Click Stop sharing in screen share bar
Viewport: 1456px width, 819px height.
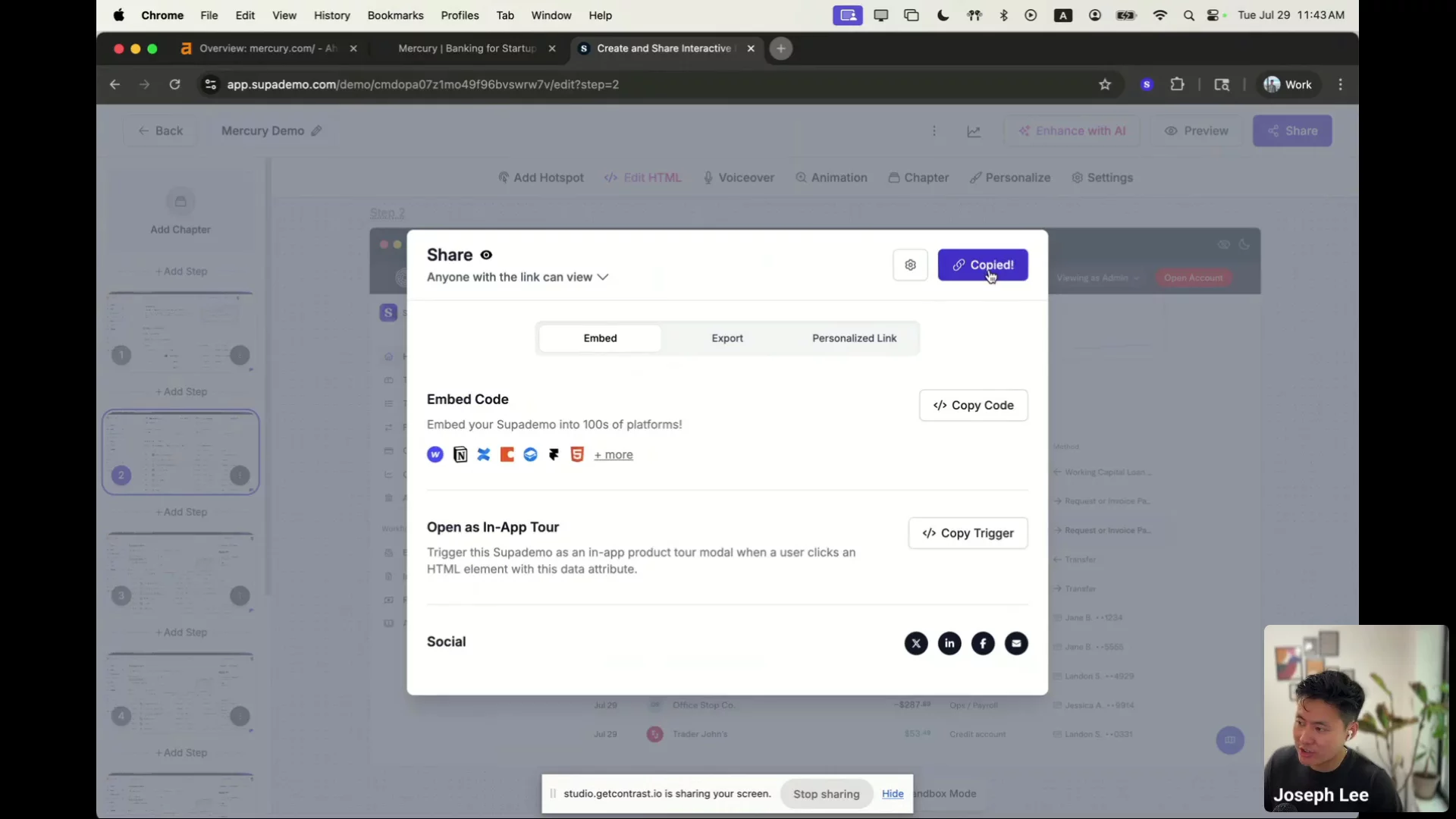click(827, 794)
